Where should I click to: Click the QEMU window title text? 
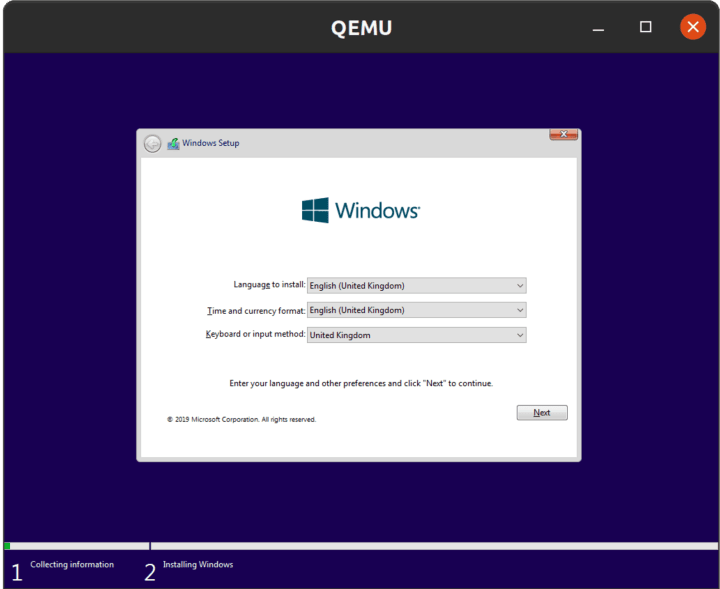[361, 28]
